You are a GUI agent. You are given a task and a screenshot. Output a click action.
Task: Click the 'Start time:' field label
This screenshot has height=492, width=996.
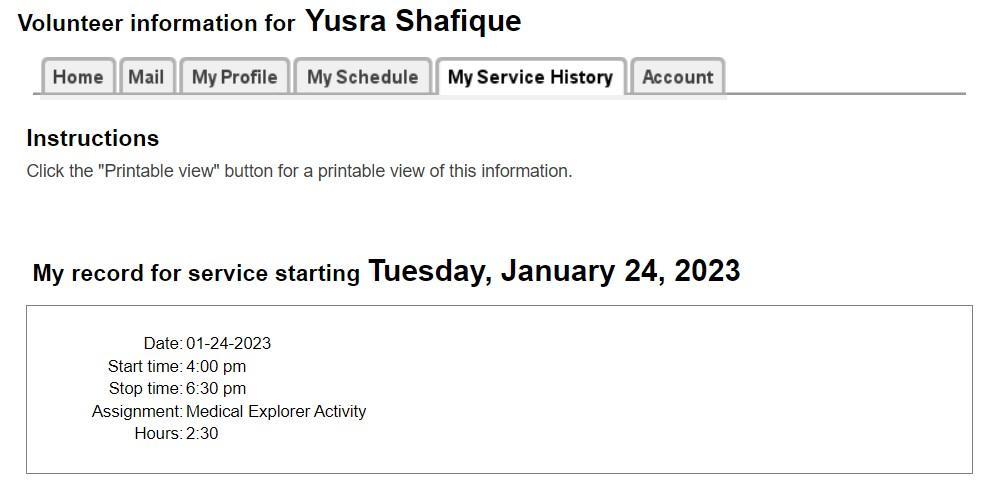point(145,366)
